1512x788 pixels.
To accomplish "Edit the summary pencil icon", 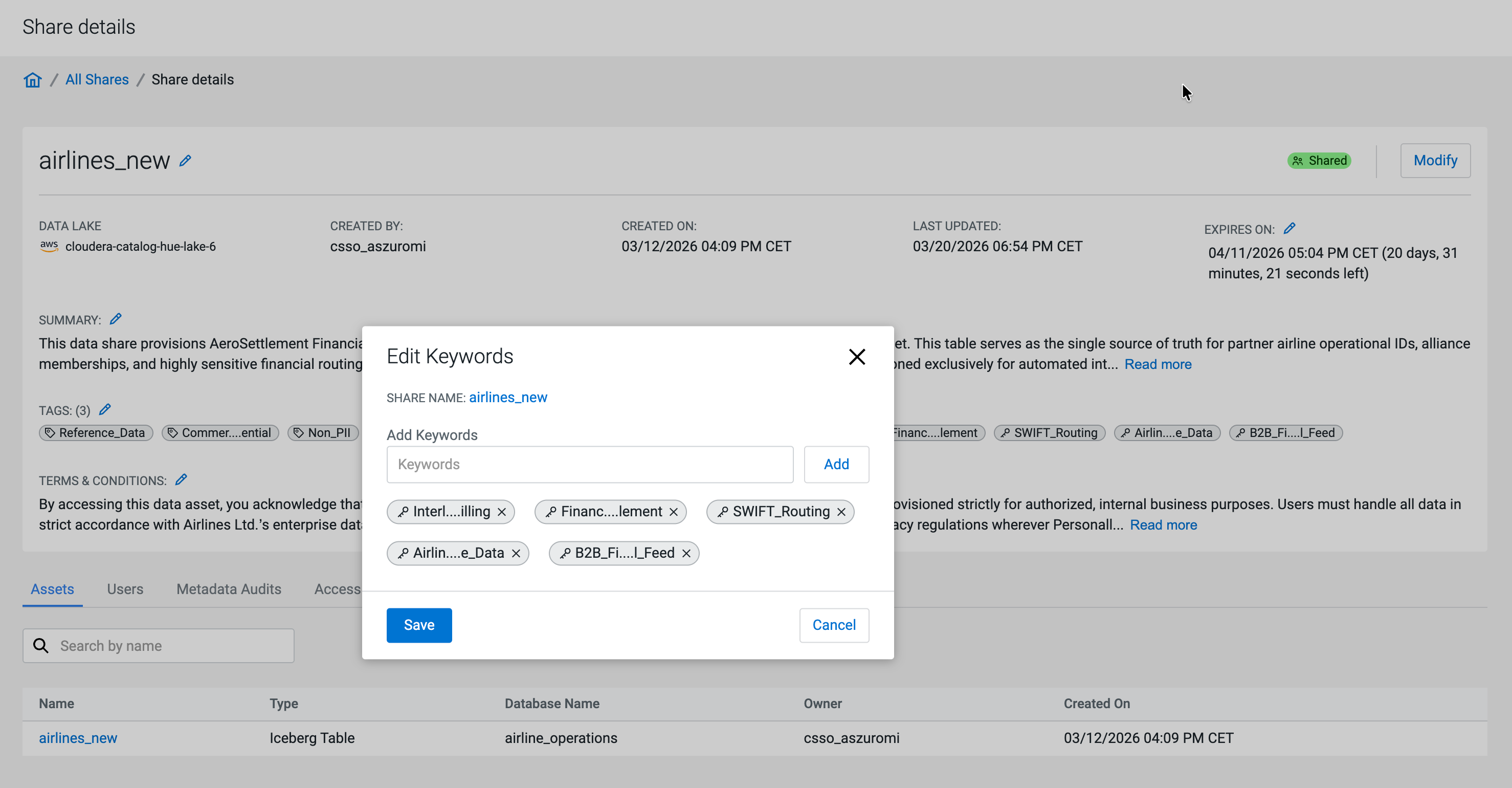I will pyautogui.click(x=116, y=319).
